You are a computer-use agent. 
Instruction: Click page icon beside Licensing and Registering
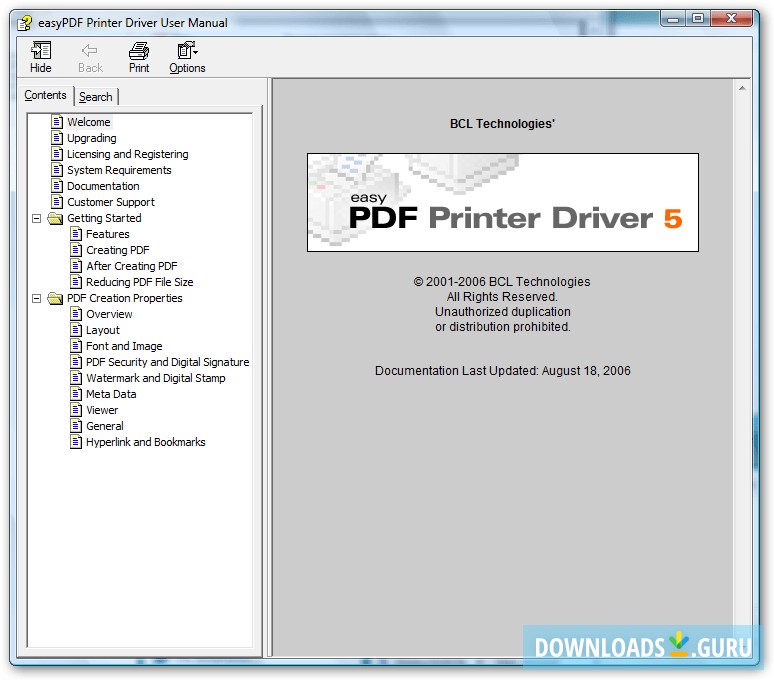click(x=57, y=153)
